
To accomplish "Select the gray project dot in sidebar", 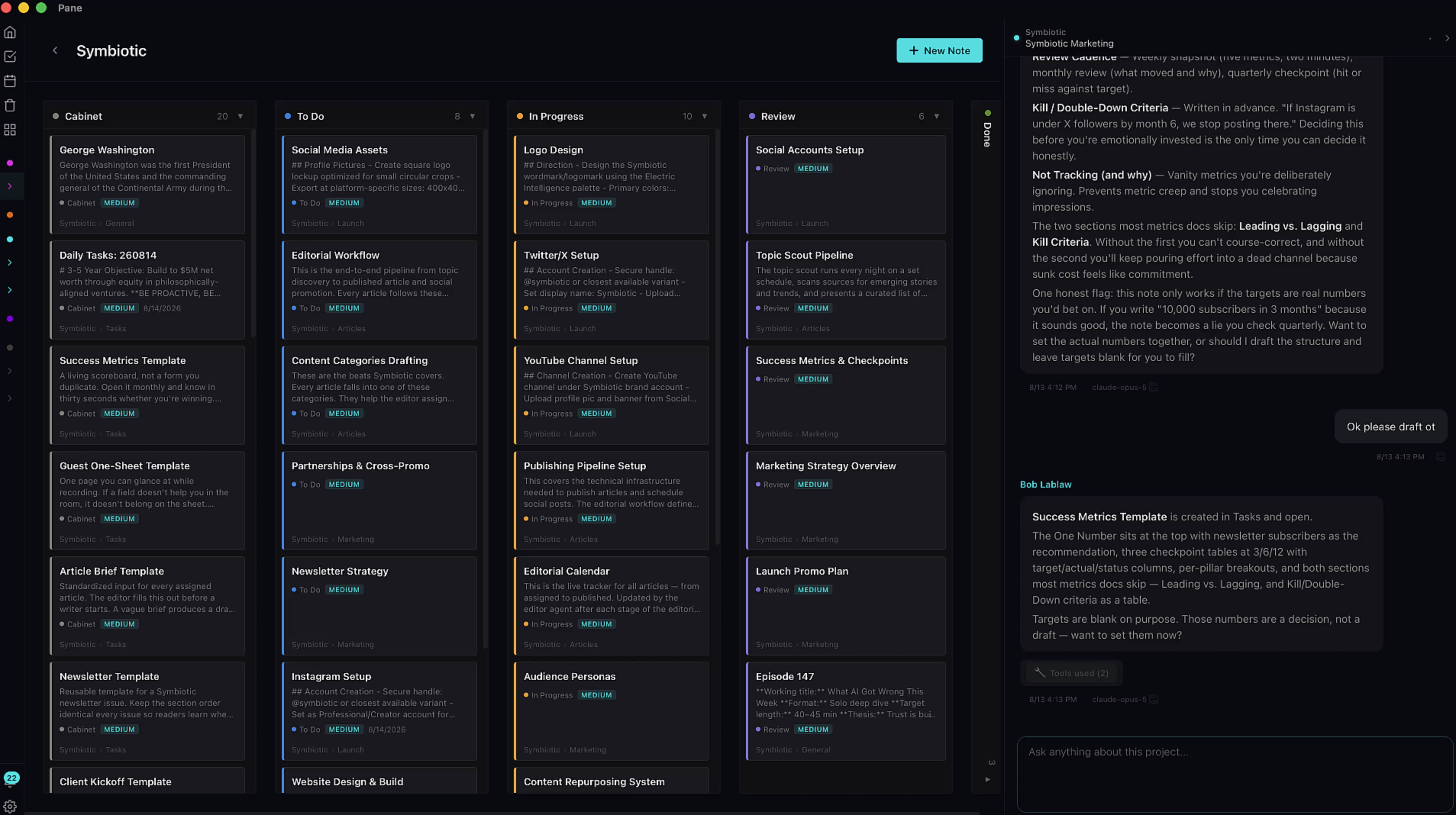I will [x=10, y=348].
